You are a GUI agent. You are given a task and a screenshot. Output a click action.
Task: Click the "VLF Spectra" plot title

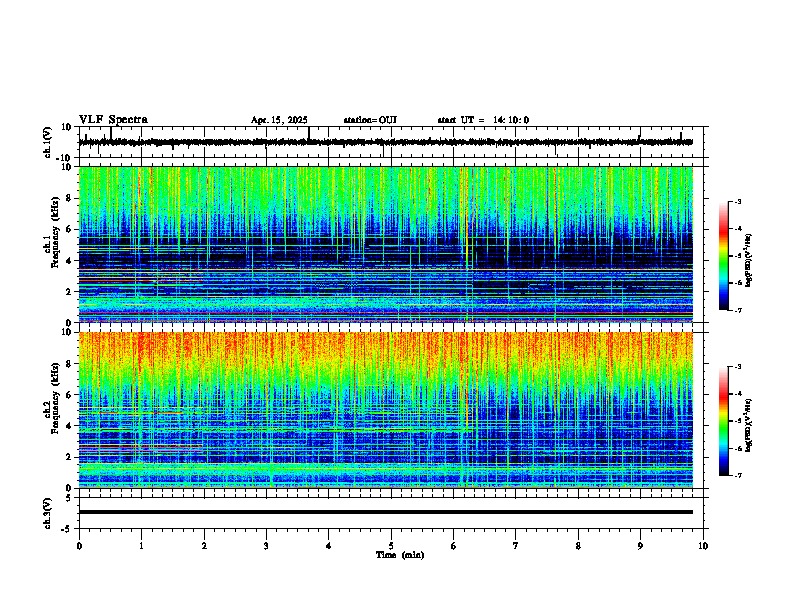pos(113,120)
